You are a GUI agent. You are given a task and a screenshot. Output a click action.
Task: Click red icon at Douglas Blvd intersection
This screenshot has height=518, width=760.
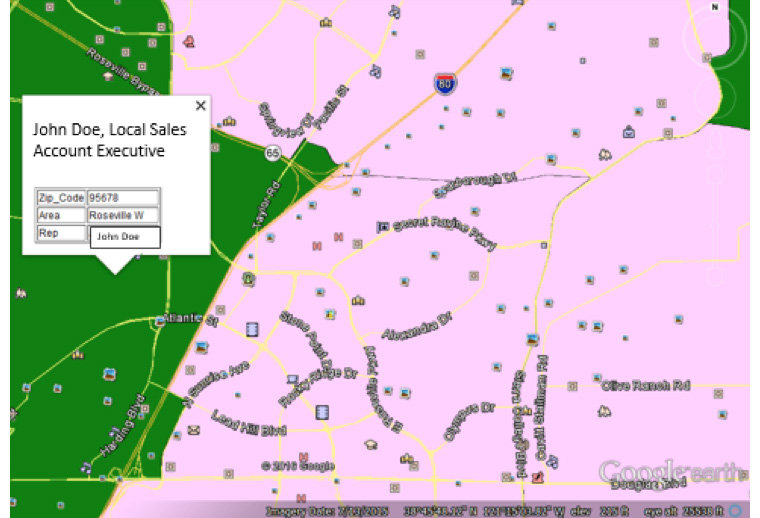(537, 478)
